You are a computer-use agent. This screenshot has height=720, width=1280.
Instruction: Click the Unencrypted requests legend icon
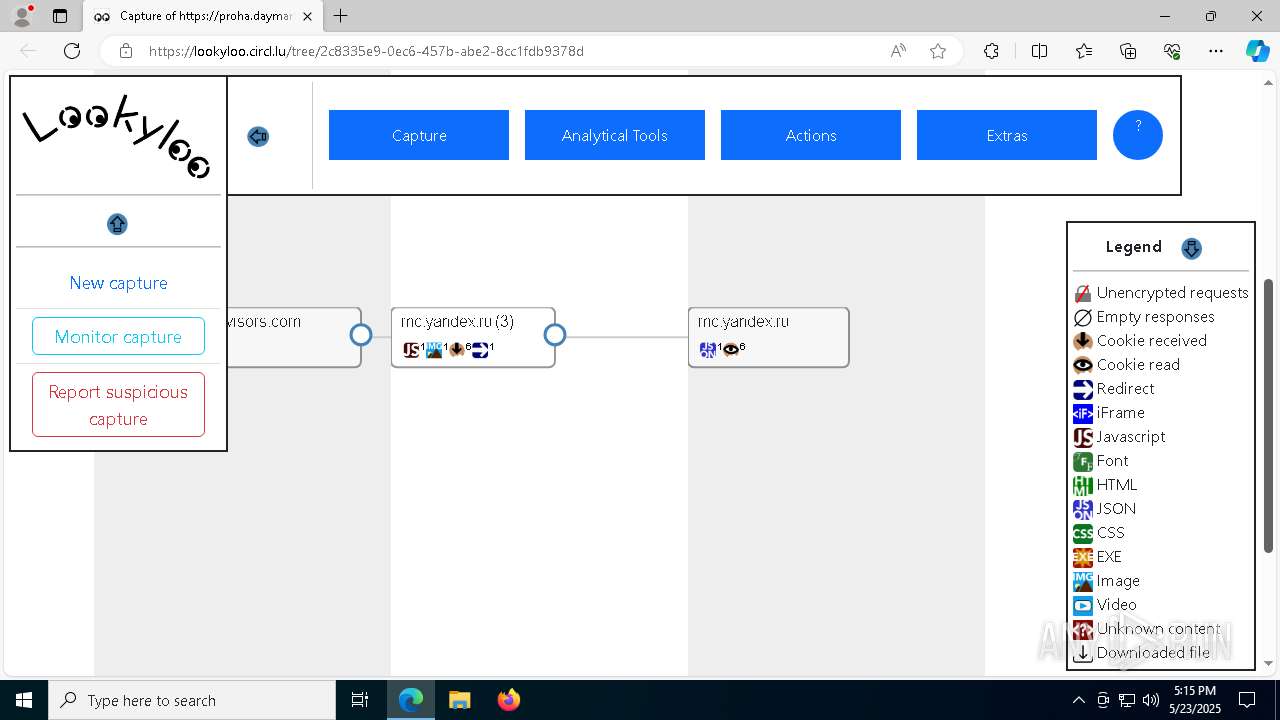tap(1083, 293)
